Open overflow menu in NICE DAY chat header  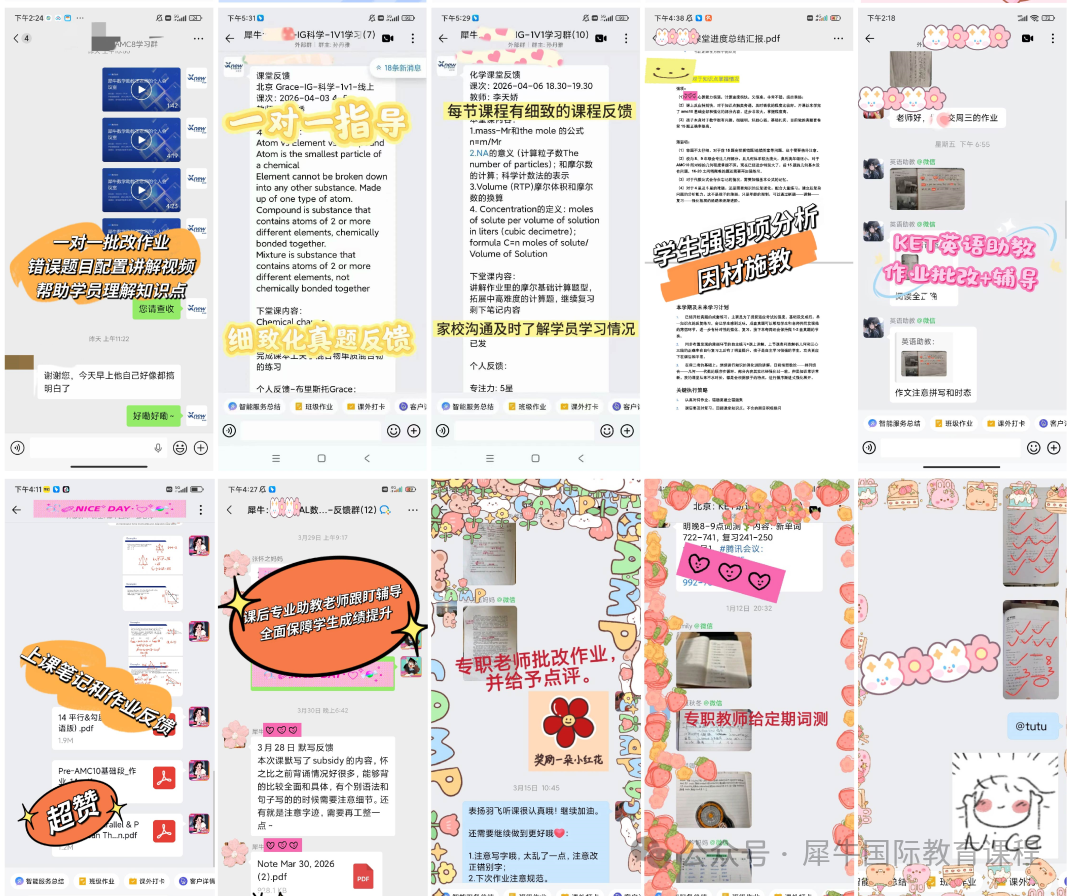[x=201, y=510]
